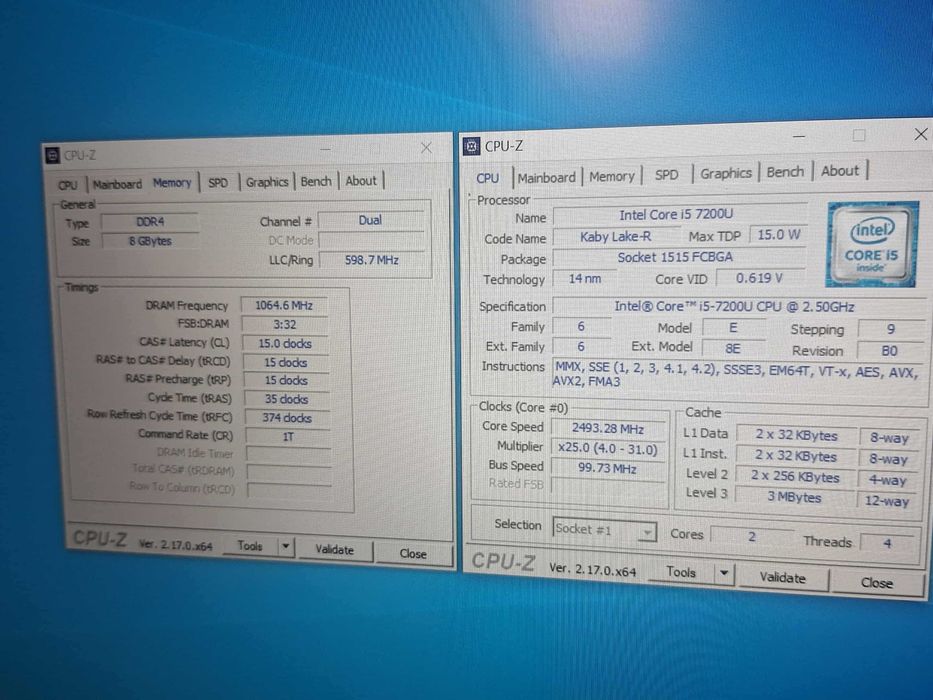Open the Graphics tab in the right window

pos(725,173)
